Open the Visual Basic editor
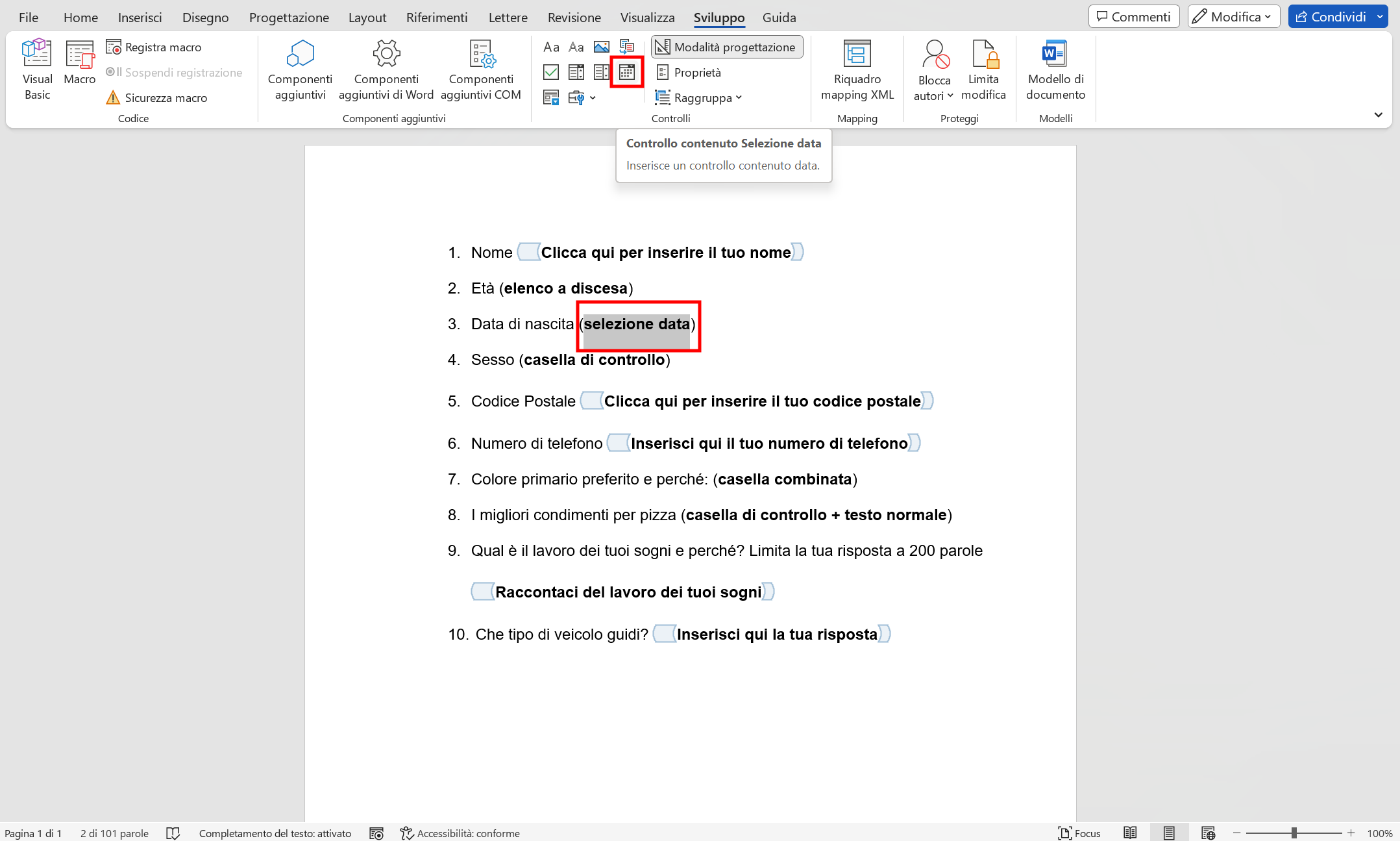This screenshot has width=1400, height=841. [x=37, y=68]
